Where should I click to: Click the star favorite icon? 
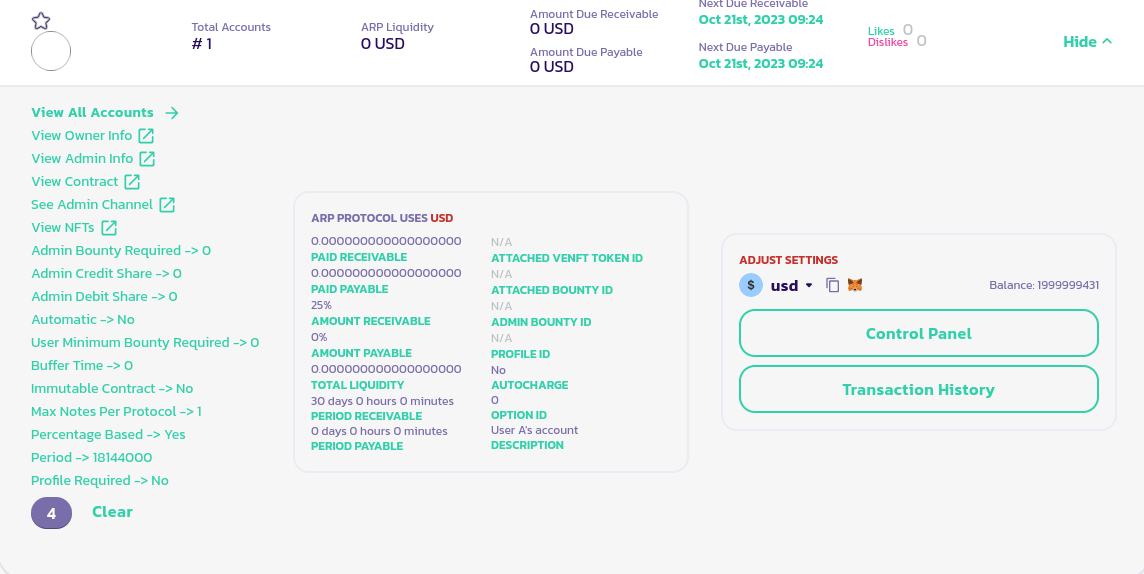click(41, 21)
